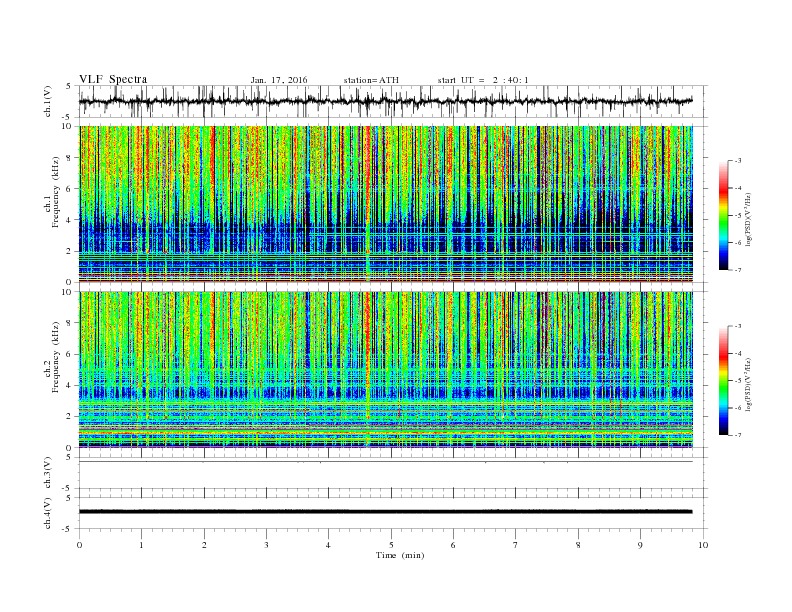Image resolution: width=792 pixels, height=612 pixels.
Task: Click the "6" kHz tick of ch.1 spectrogram
Action: pos(70,189)
